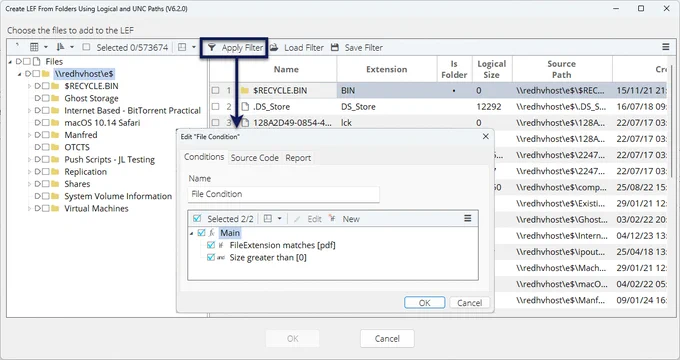This screenshot has height=360, width=680.
Task: Click set-include triangle icon for Replication
Action: 37,172
